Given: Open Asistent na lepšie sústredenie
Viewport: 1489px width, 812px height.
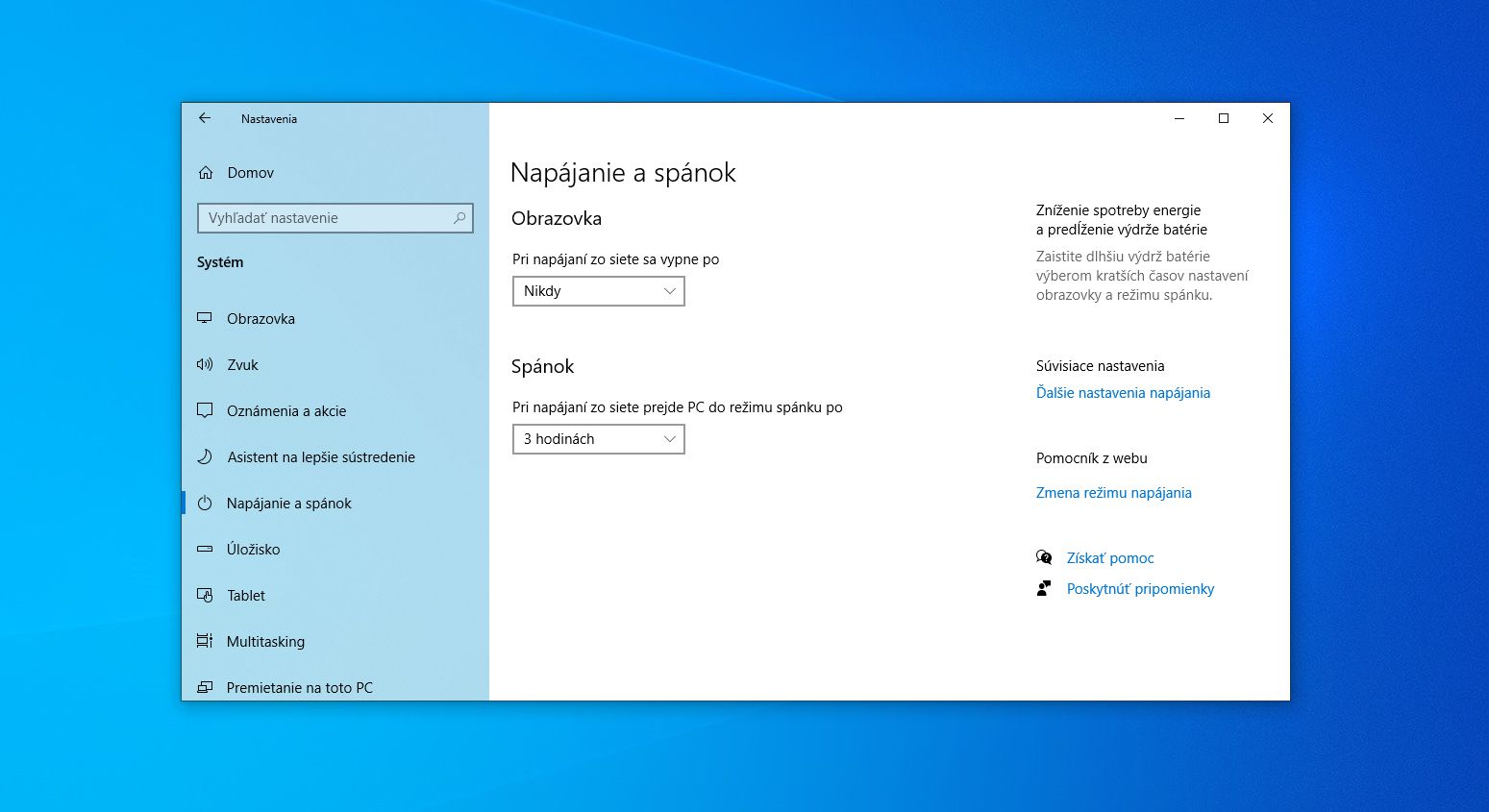Looking at the screenshot, I should click(x=335, y=457).
